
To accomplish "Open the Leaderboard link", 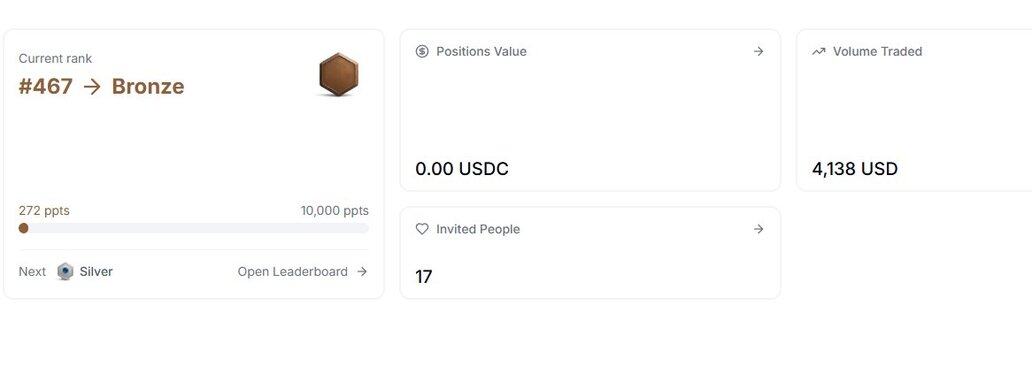I will tap(292, 271).
